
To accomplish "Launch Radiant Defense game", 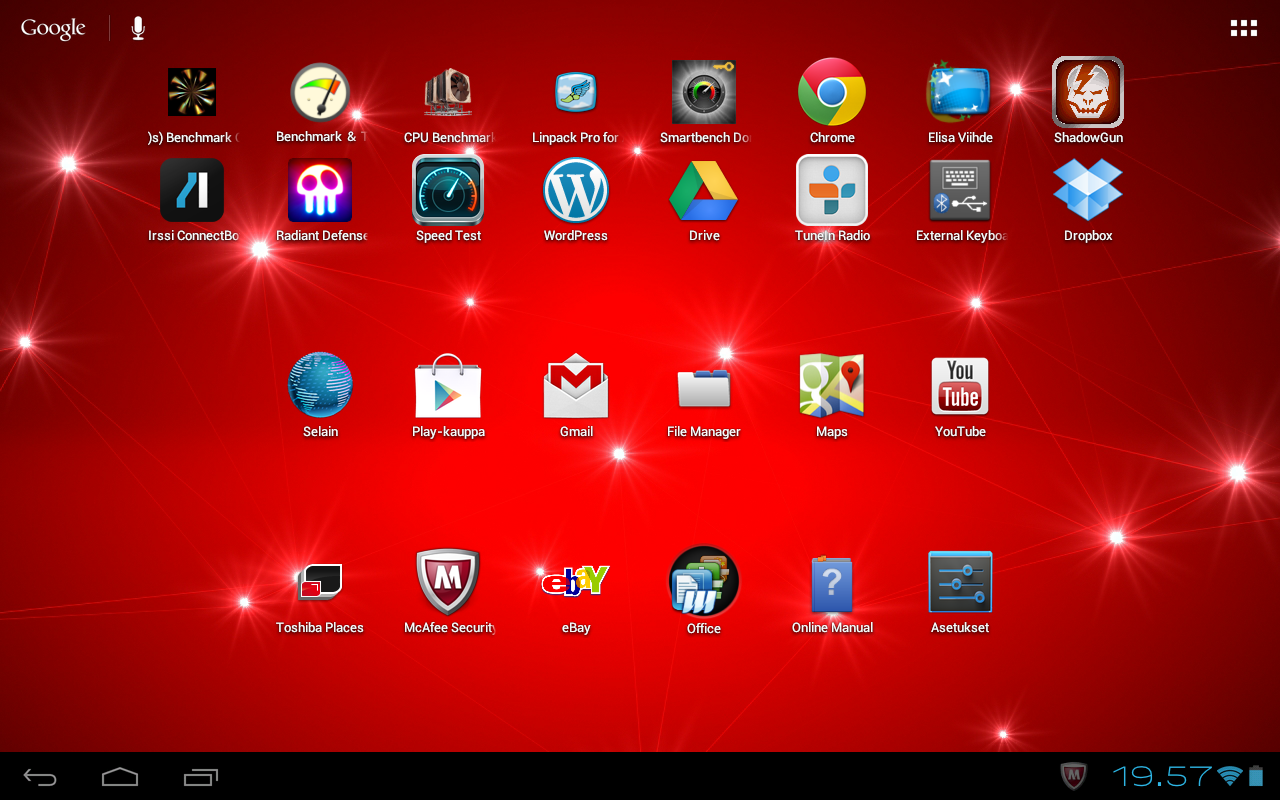I will coord(320,190).
